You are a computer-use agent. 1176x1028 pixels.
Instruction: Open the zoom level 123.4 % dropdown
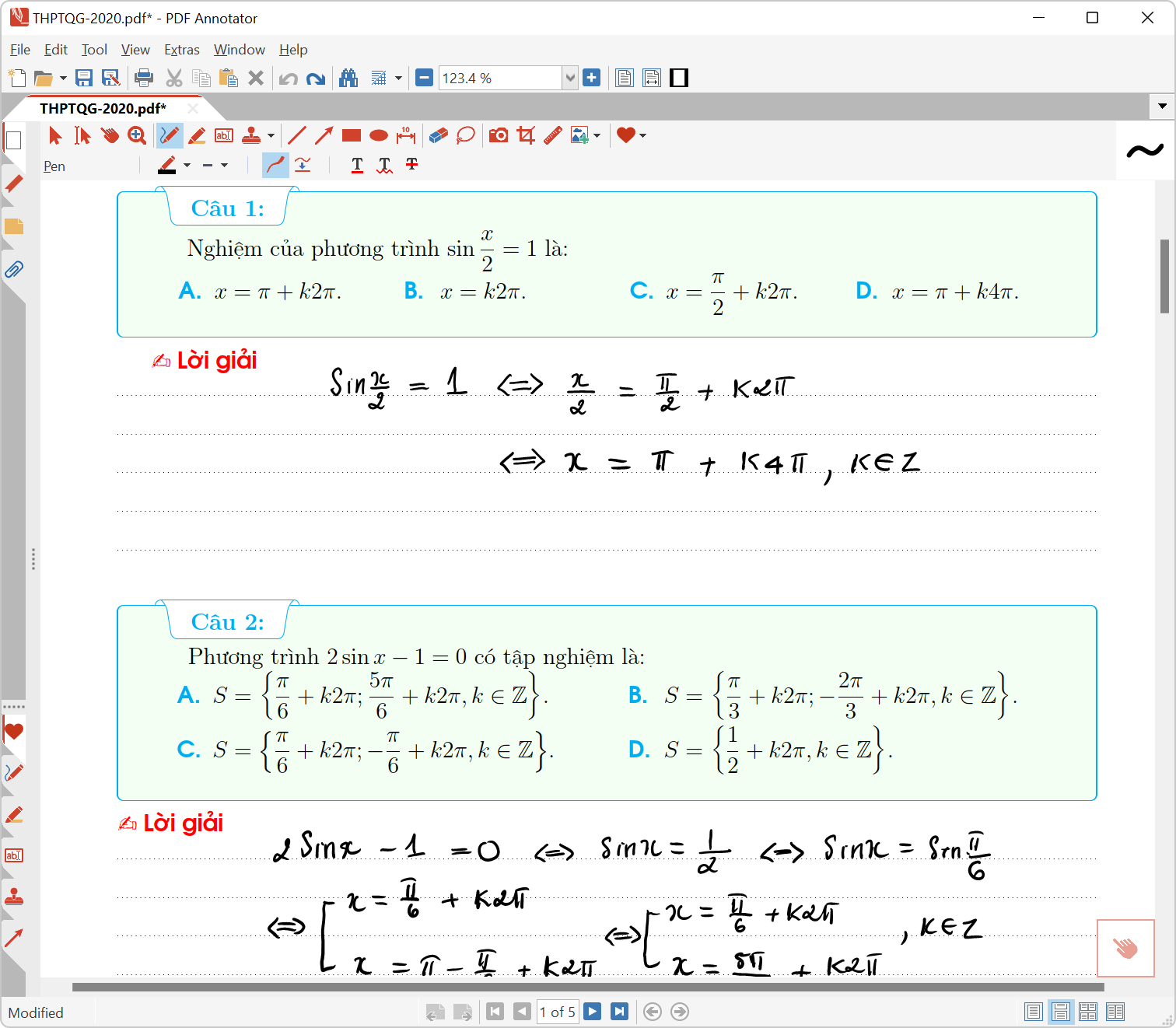[570, 78]
